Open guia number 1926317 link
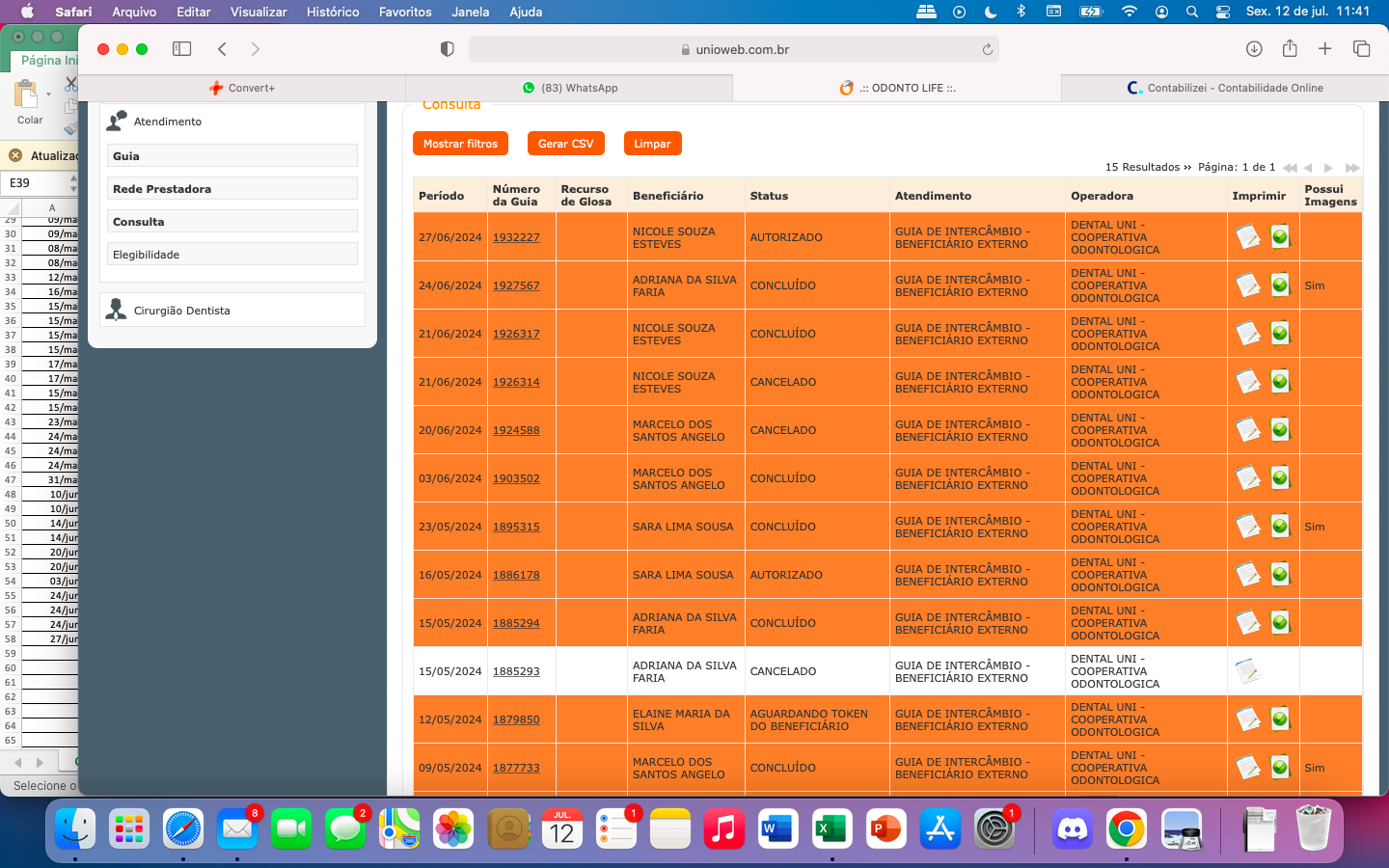1389x868 pixels. 516,334
